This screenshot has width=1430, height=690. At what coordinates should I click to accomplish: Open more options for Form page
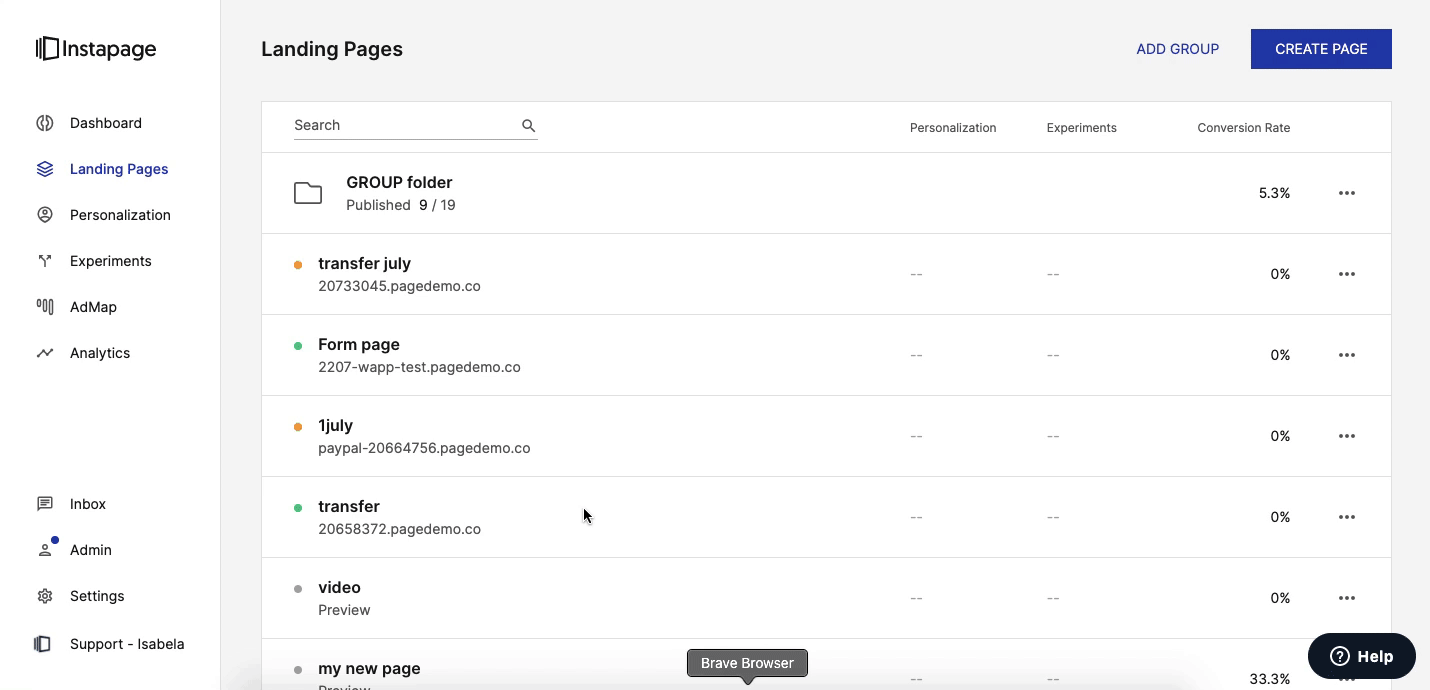point(1347,355)
